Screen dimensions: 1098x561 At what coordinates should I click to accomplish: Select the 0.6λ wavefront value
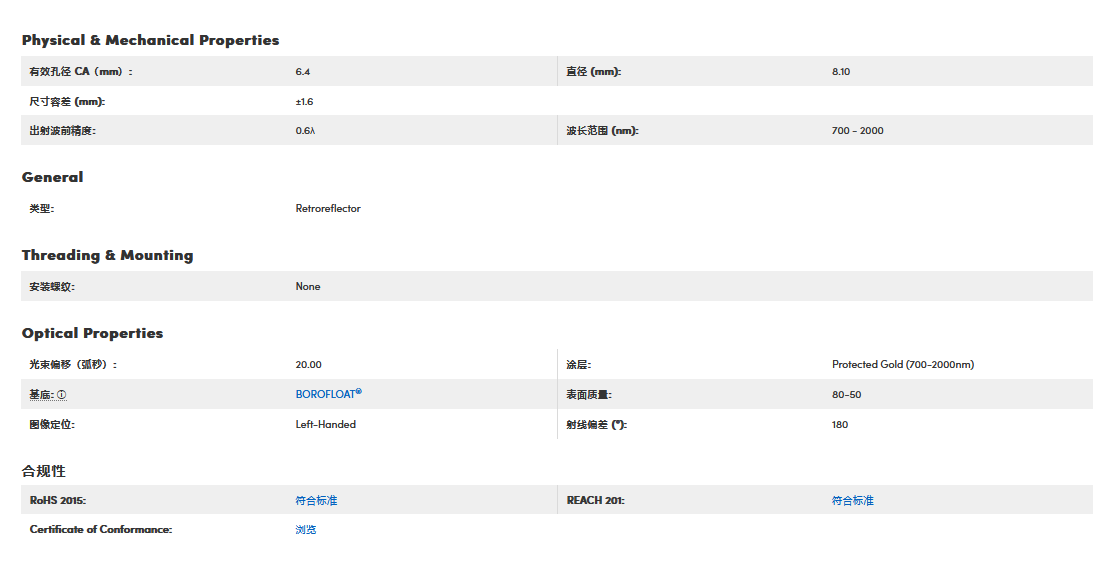tap(305, 130)
